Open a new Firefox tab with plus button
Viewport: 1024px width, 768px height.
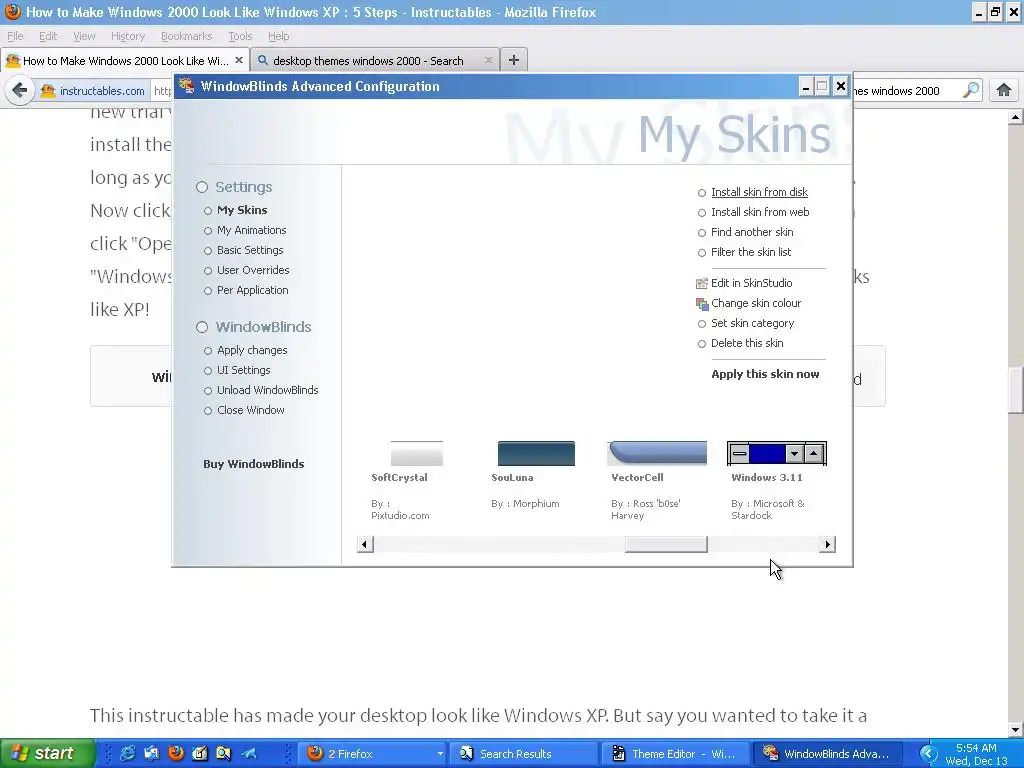tap(514, 60)
